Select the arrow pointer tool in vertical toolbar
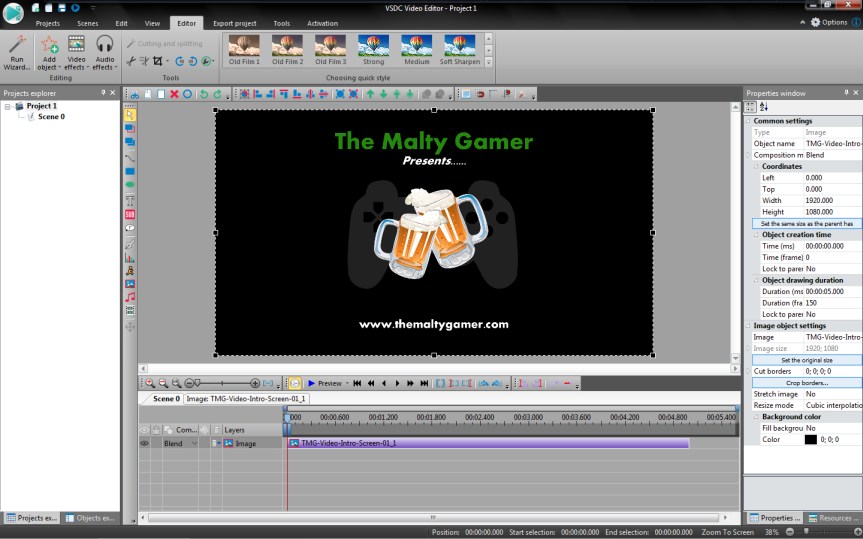The height and width of the screenshot is (539, 863). click(x=130, y=115)
